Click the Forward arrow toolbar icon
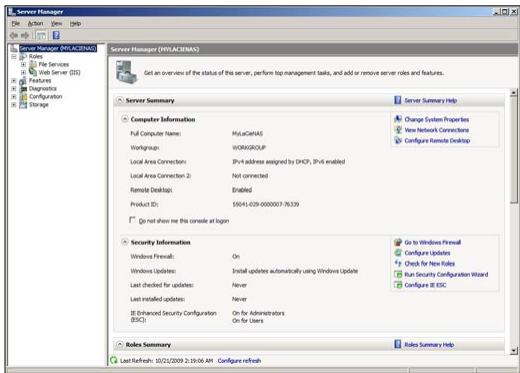Image resolution: width=520 pixels, height=373 pixels. click(x=25, y=35)
